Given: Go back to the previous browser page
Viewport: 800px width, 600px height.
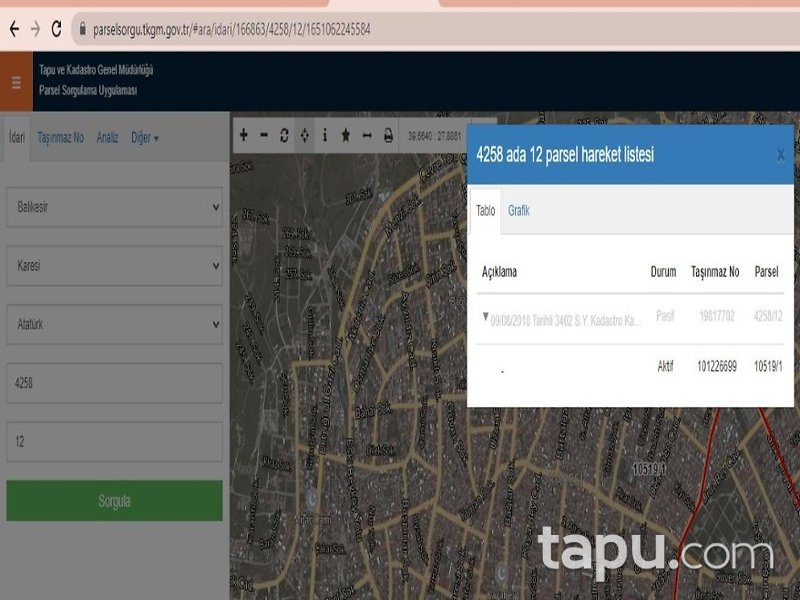Looking at the screenshot, I should (x=14, y=29).
